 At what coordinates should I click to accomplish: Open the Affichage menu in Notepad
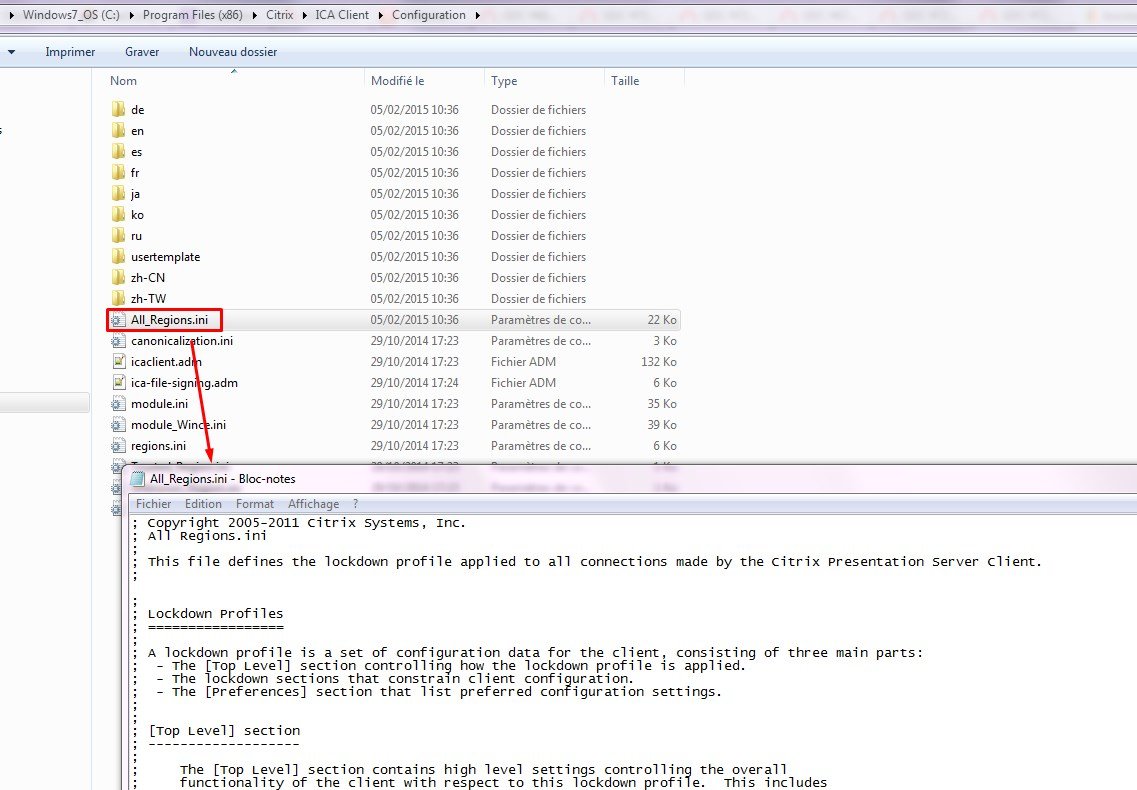tap(313, 504)
